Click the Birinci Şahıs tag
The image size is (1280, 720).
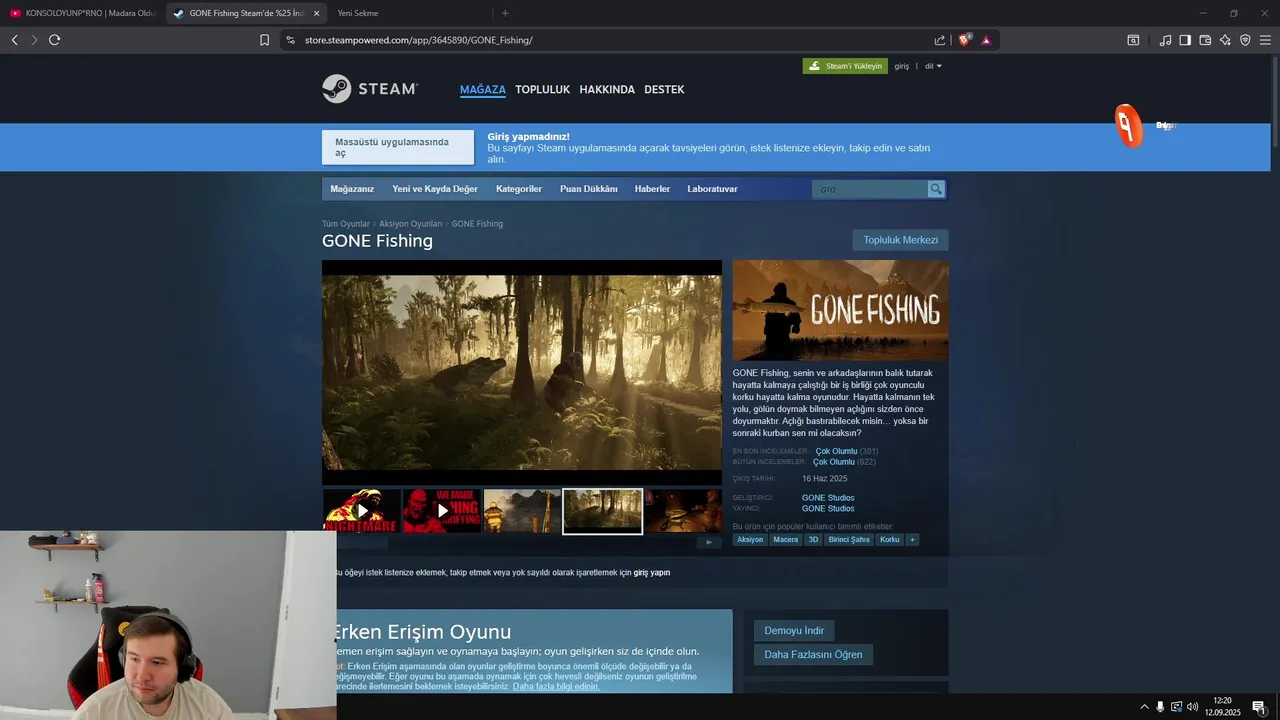click(849, 539)
